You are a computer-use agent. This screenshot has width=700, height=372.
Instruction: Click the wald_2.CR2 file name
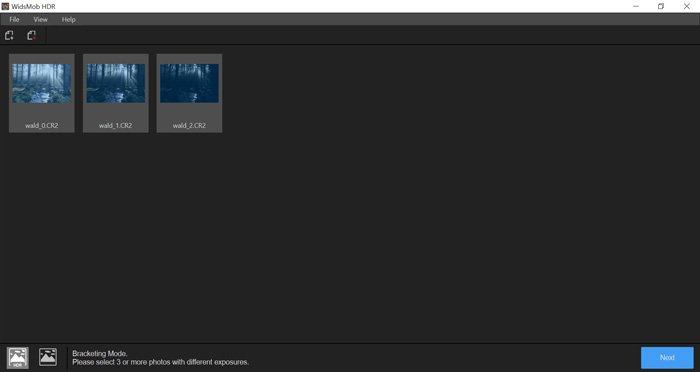tap(189, 125)
